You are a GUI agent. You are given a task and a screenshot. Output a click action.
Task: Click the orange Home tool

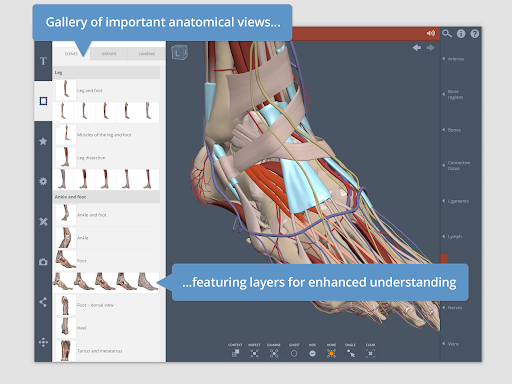pos(331,351)
